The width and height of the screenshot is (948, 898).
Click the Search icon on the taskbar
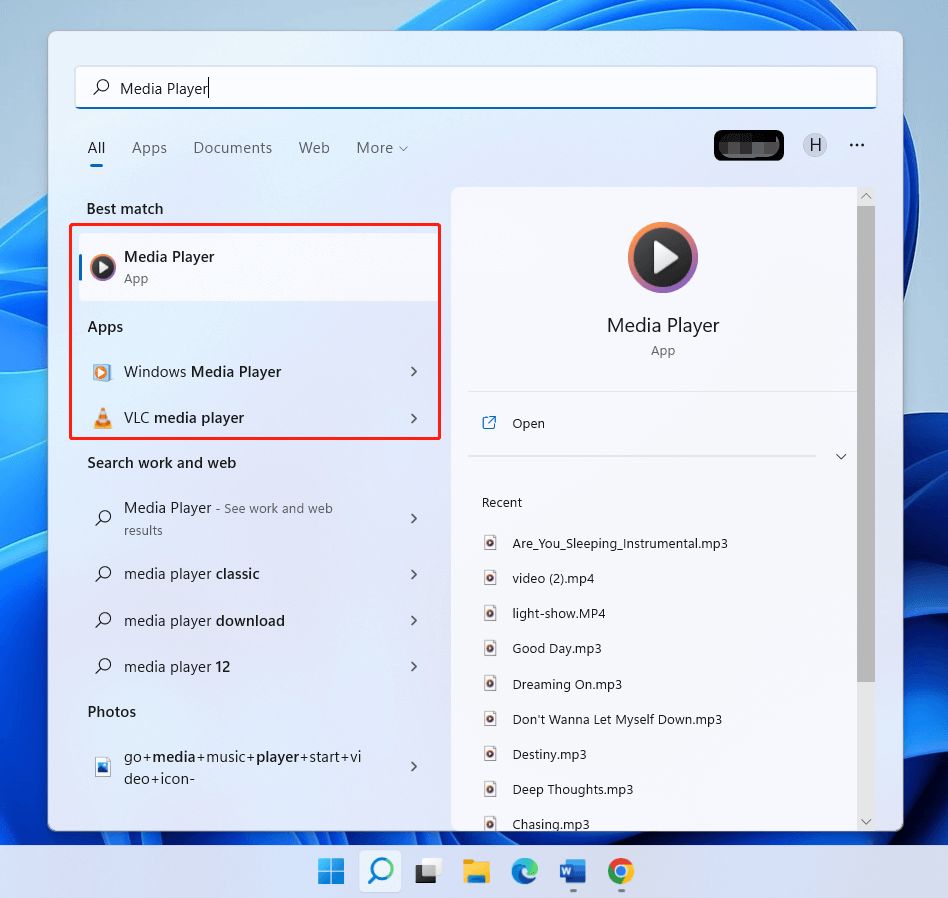pyautogui.click(x=379, y=871)
